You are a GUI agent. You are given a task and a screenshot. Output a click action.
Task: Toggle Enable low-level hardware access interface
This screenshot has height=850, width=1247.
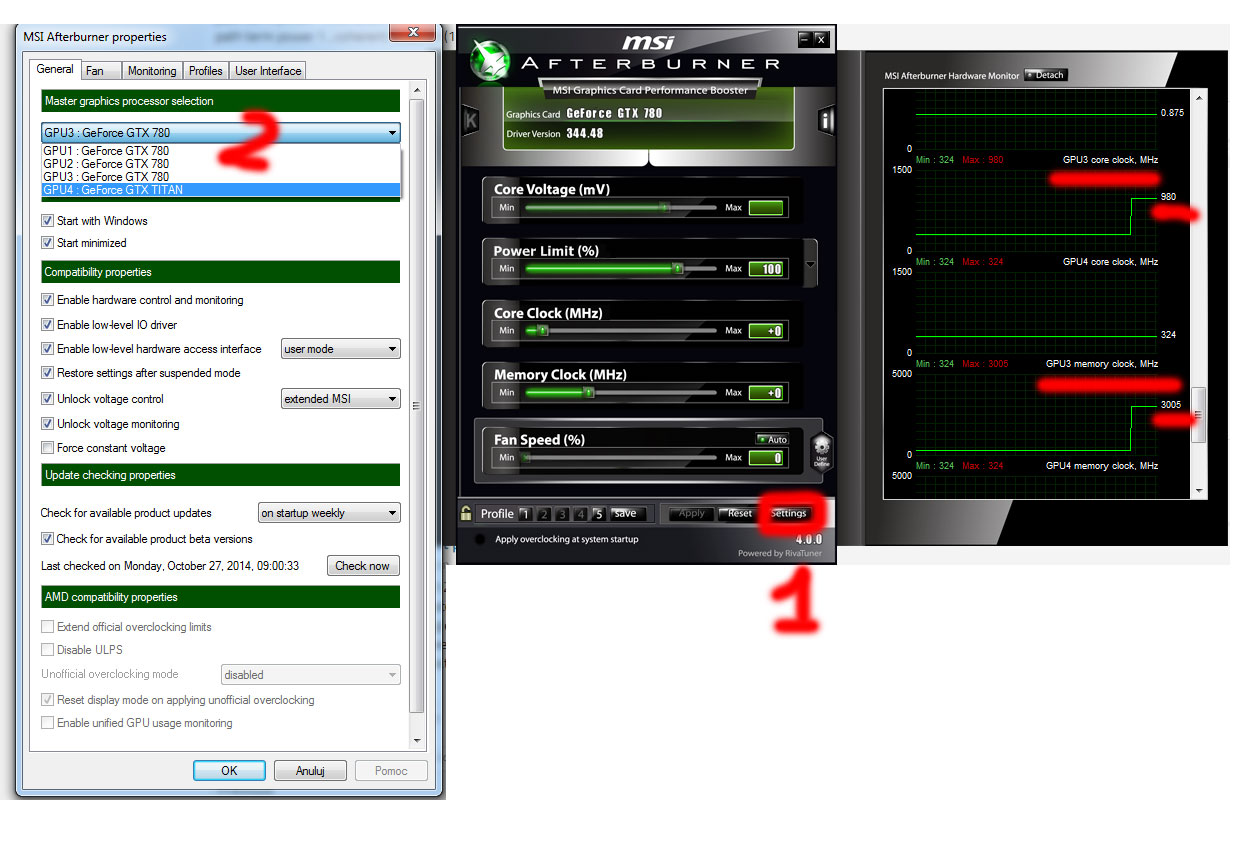[x=47, y=348]
